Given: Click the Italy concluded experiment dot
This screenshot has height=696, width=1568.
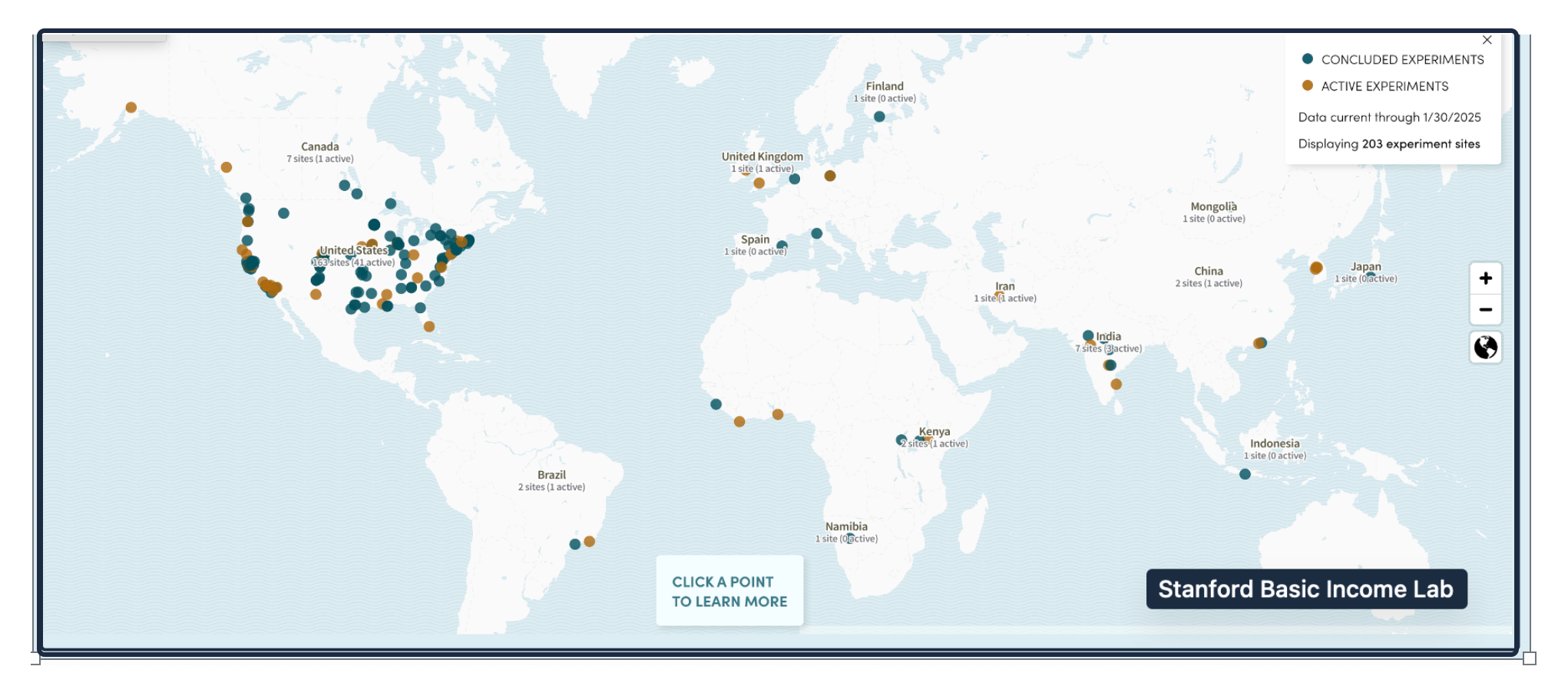Looking at the screenshot, I should [x=816, y=233].
